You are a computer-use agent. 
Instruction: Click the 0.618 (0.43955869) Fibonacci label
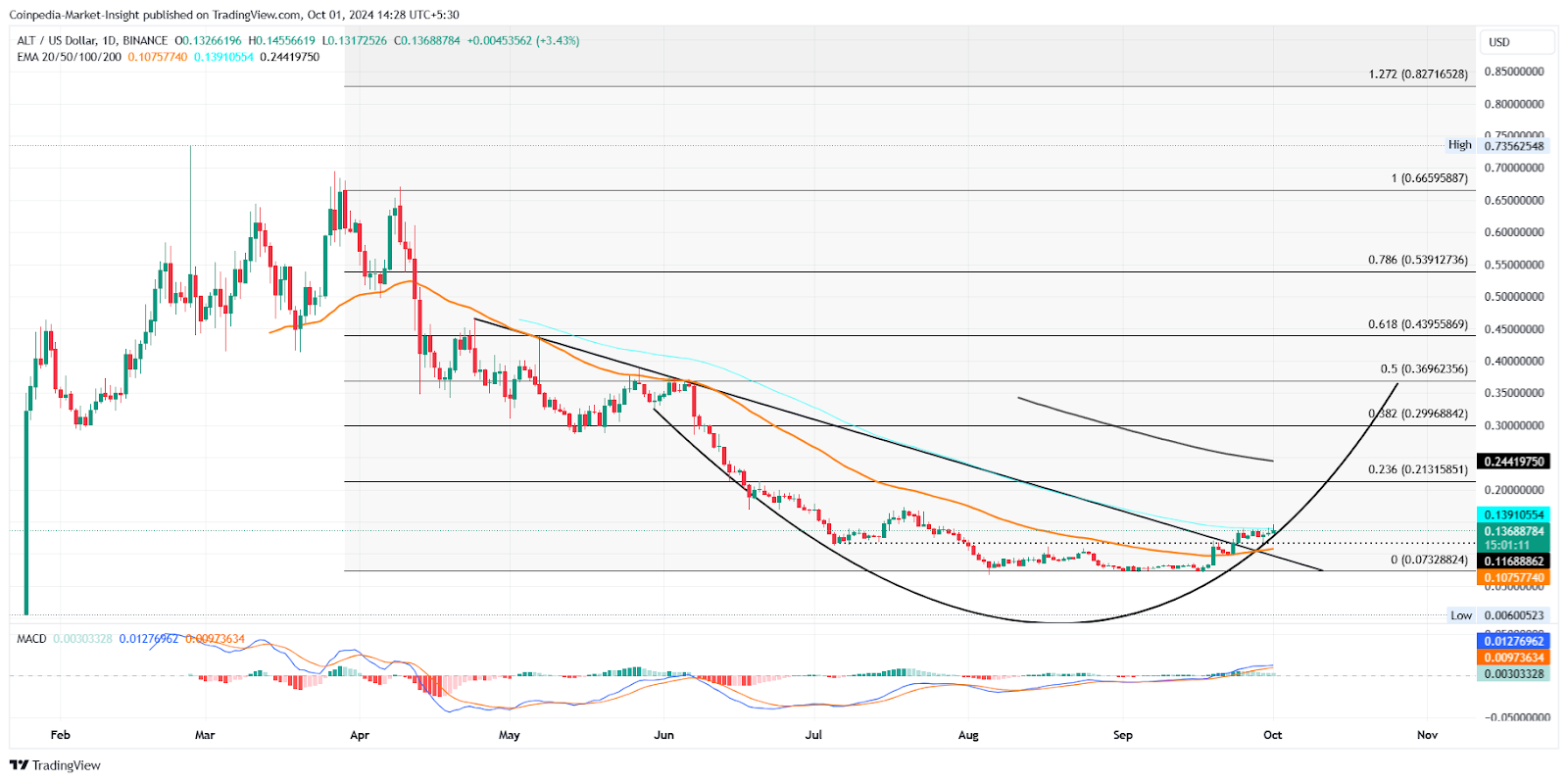coord(1418,324)
